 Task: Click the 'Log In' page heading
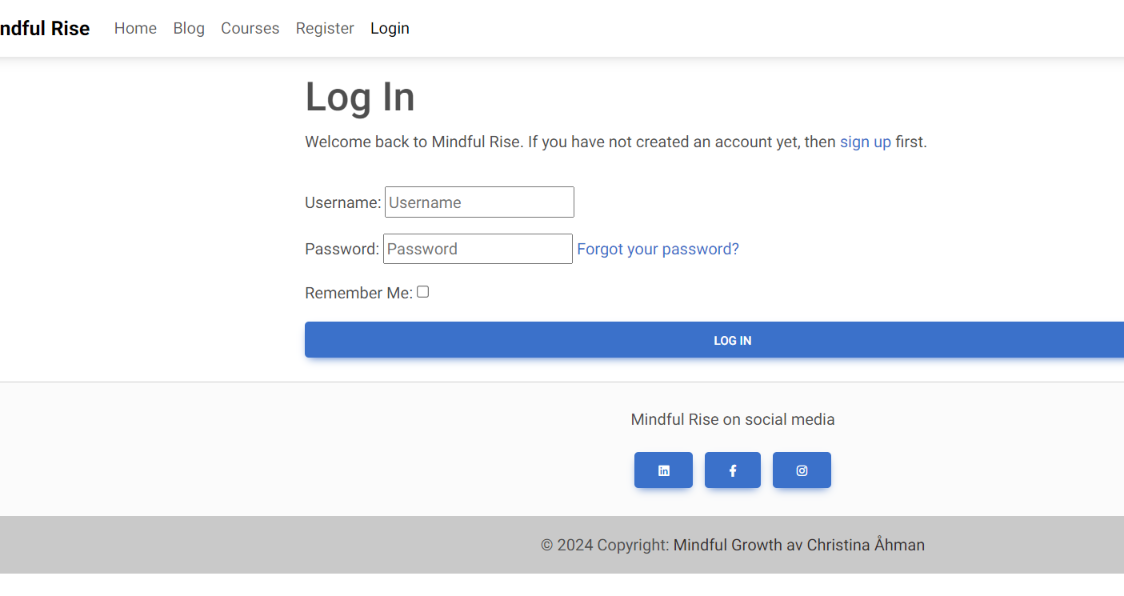pyautogui.click(x=360, y=97)
